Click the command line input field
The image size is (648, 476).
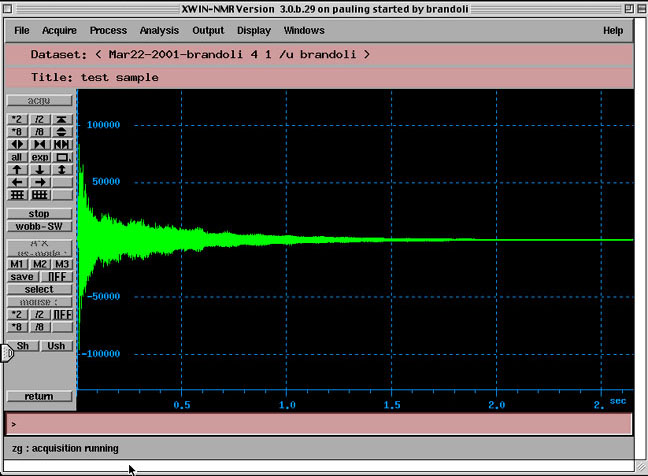pyautogui.click(x=320, y=424)
